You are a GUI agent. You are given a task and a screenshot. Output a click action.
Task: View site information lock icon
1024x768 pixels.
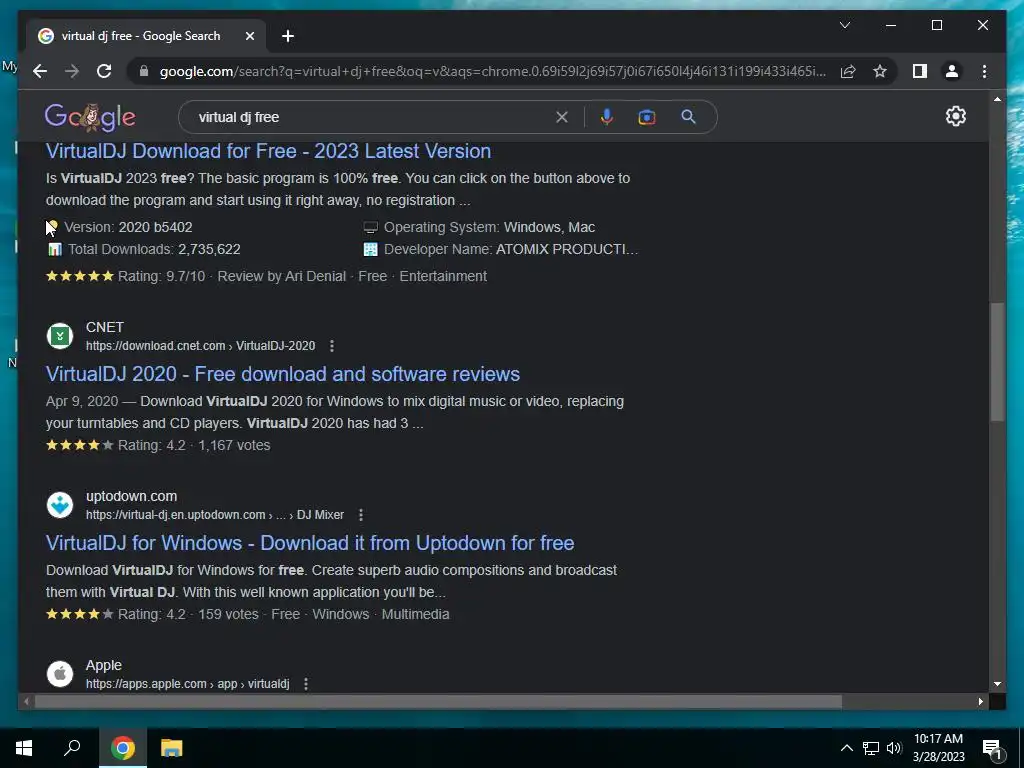click(144, 71)
